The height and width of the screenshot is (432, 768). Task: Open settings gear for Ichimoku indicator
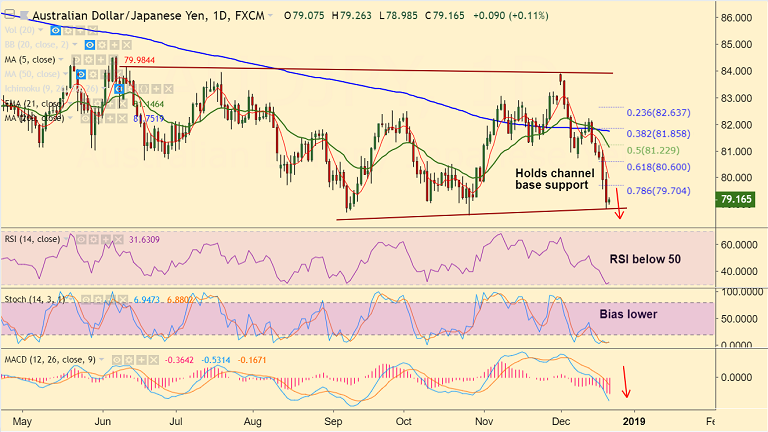coord(131,89)
